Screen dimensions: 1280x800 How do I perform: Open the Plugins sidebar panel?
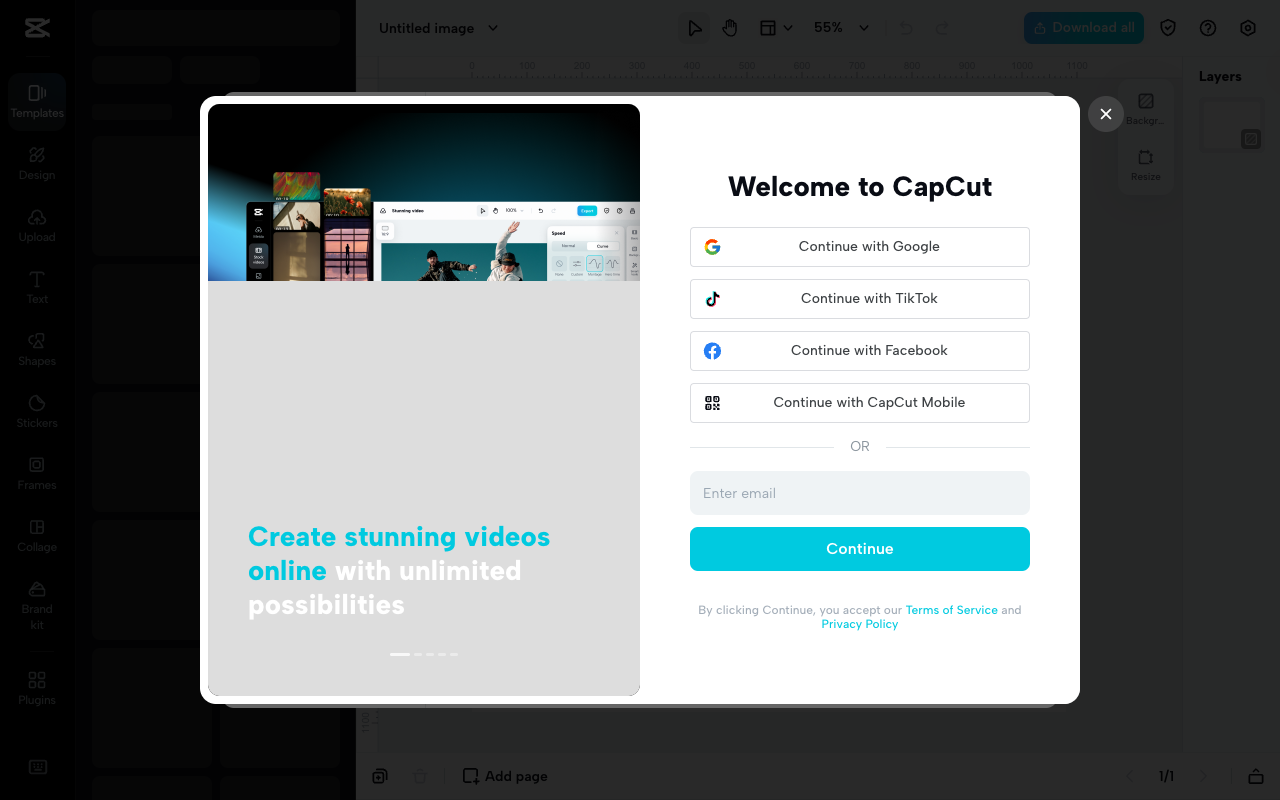click(37, 689)
